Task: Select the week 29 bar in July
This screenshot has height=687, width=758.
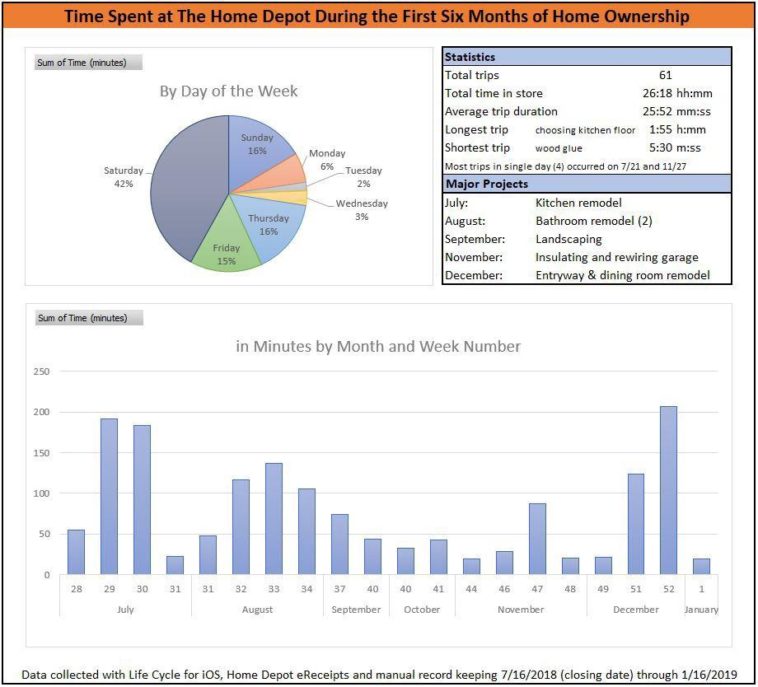Action: pyautogui.click(x=109, y=496)
